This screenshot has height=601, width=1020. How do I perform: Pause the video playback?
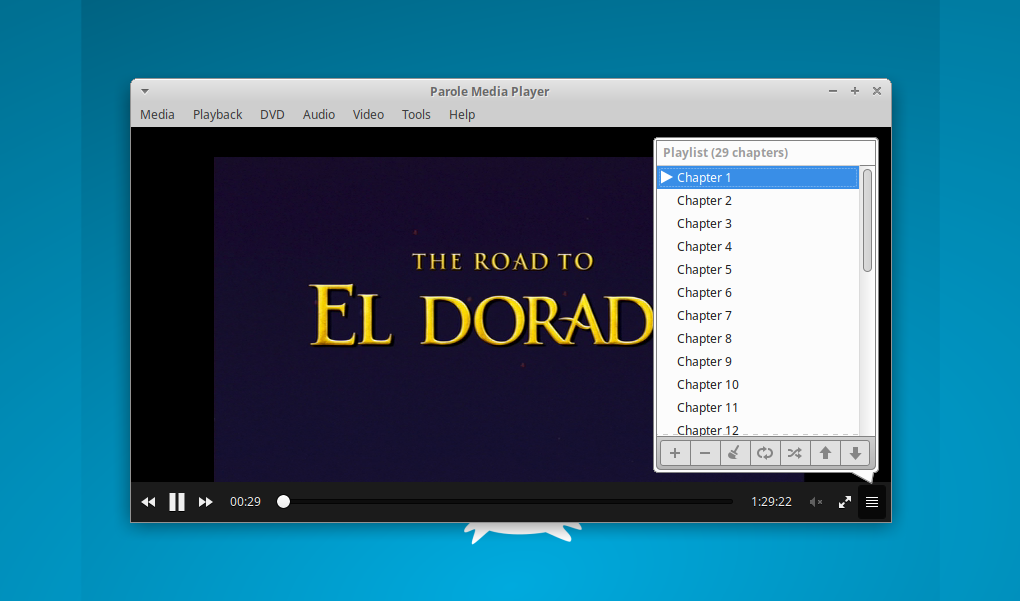[176, 501]
